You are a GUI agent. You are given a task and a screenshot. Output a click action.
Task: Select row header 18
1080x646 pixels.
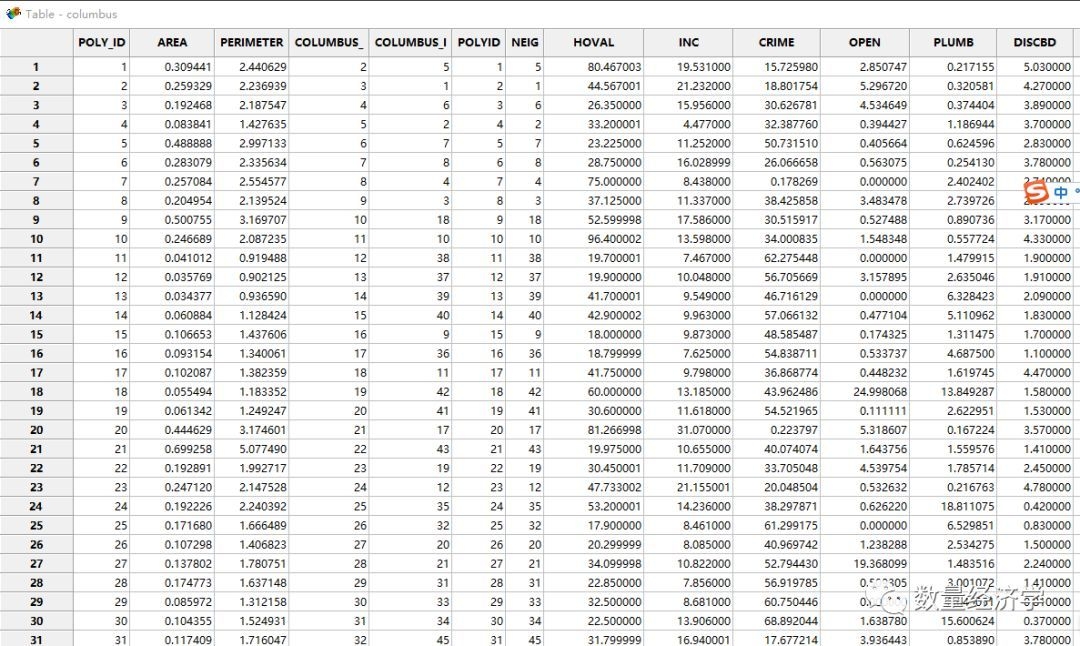[37, 392]
